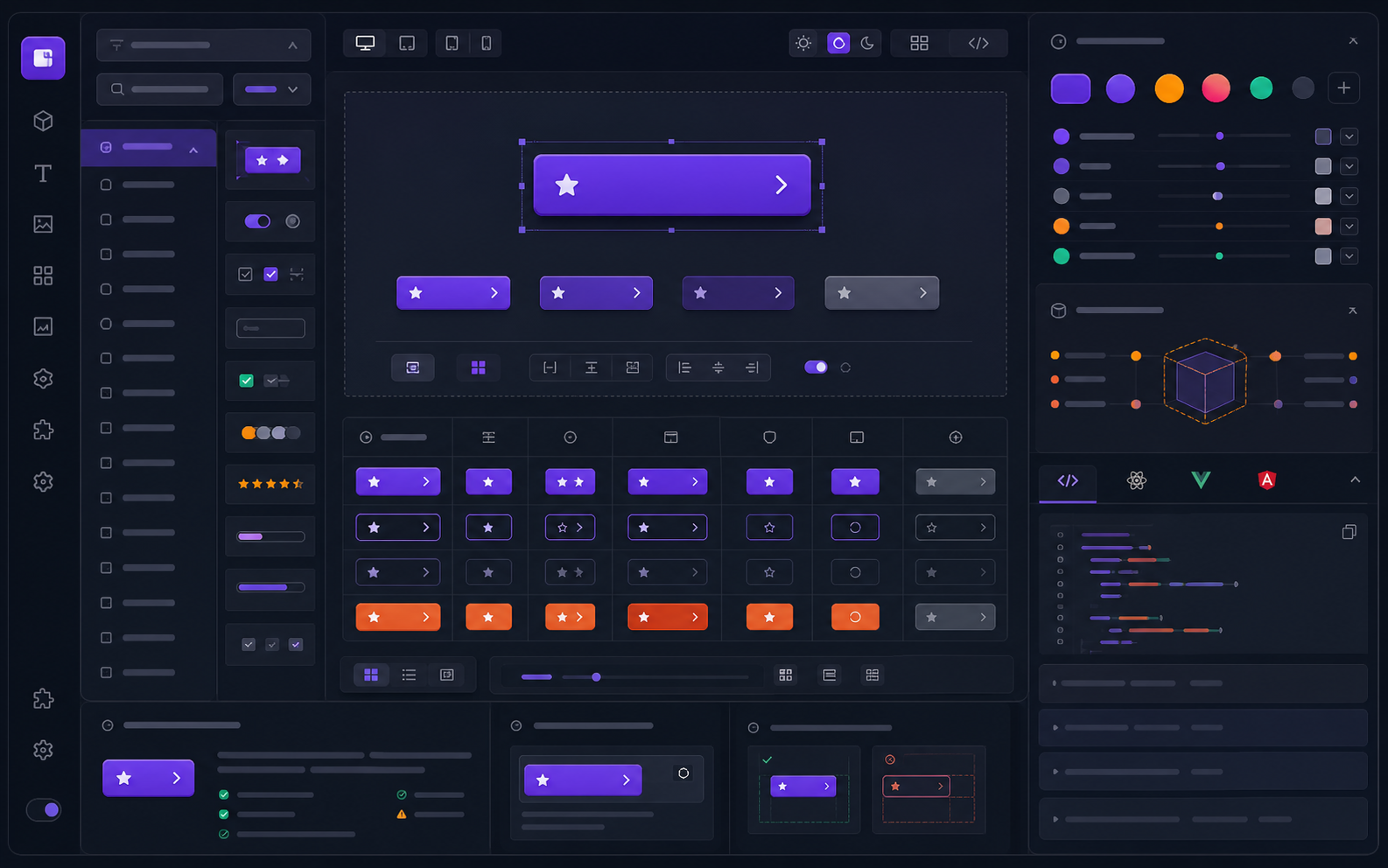
Task: Select the radio circle beside the canvas toolbar switch
Action: pos(845,367)
